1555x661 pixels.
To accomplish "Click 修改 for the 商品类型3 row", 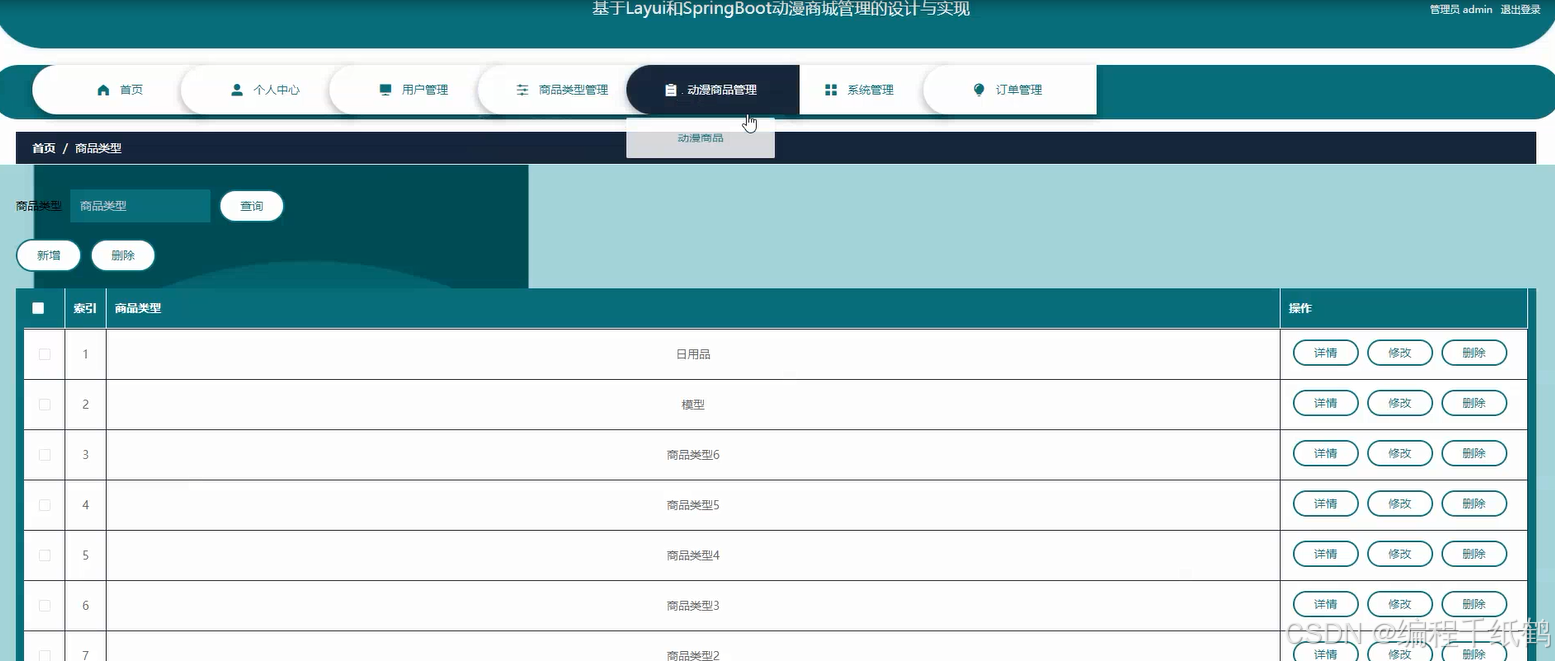I will click(x=1400, y=604).
